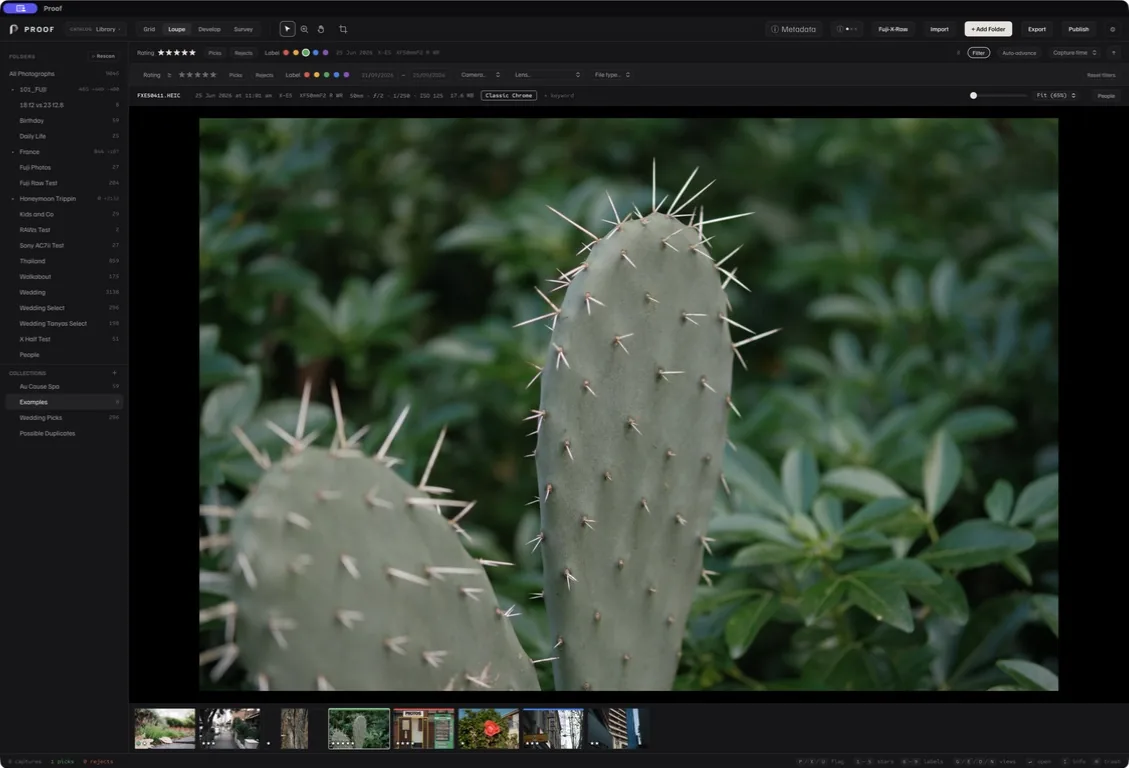Click the Add Folder button

(x=988, y=30)
